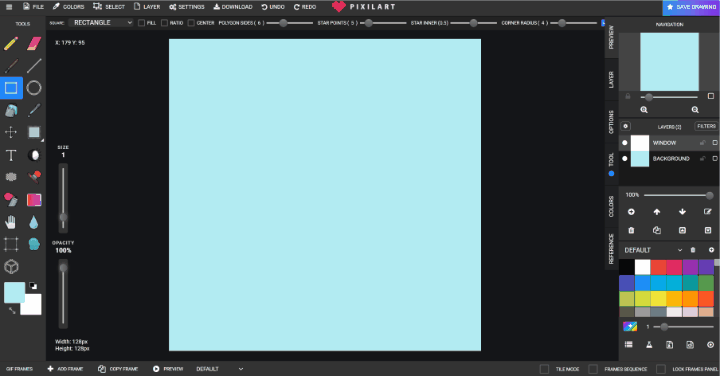Image resolution: width=720 pixels, height=376 pixels.
Task: Open the Settings menu
Action: 187,7
